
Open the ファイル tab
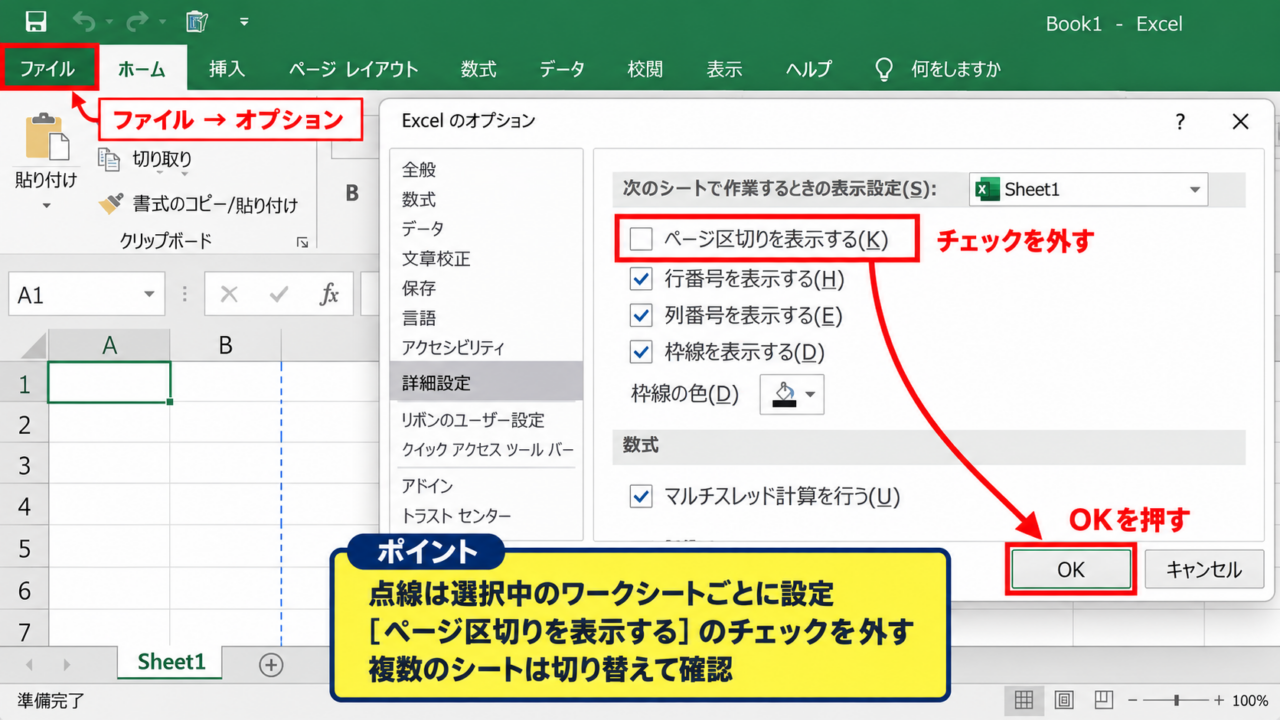(x=48, y=69)
